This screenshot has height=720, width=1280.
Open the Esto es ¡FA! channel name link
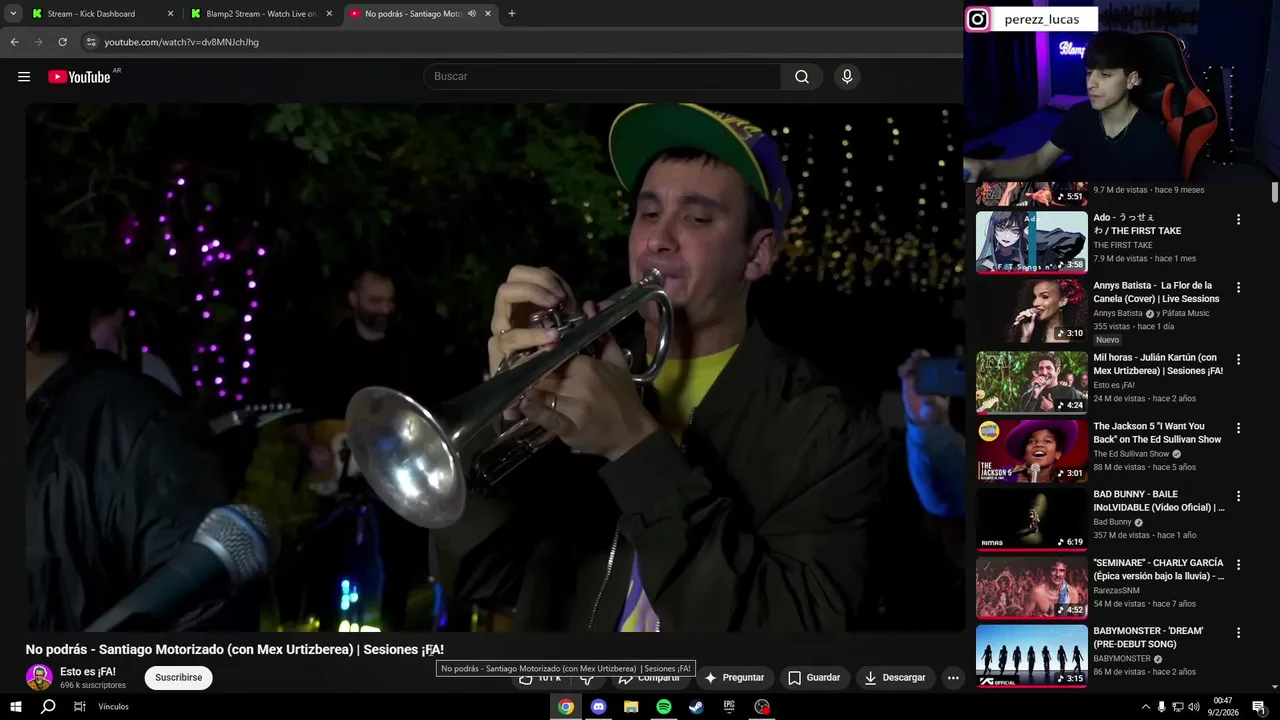tap(88, 672)
